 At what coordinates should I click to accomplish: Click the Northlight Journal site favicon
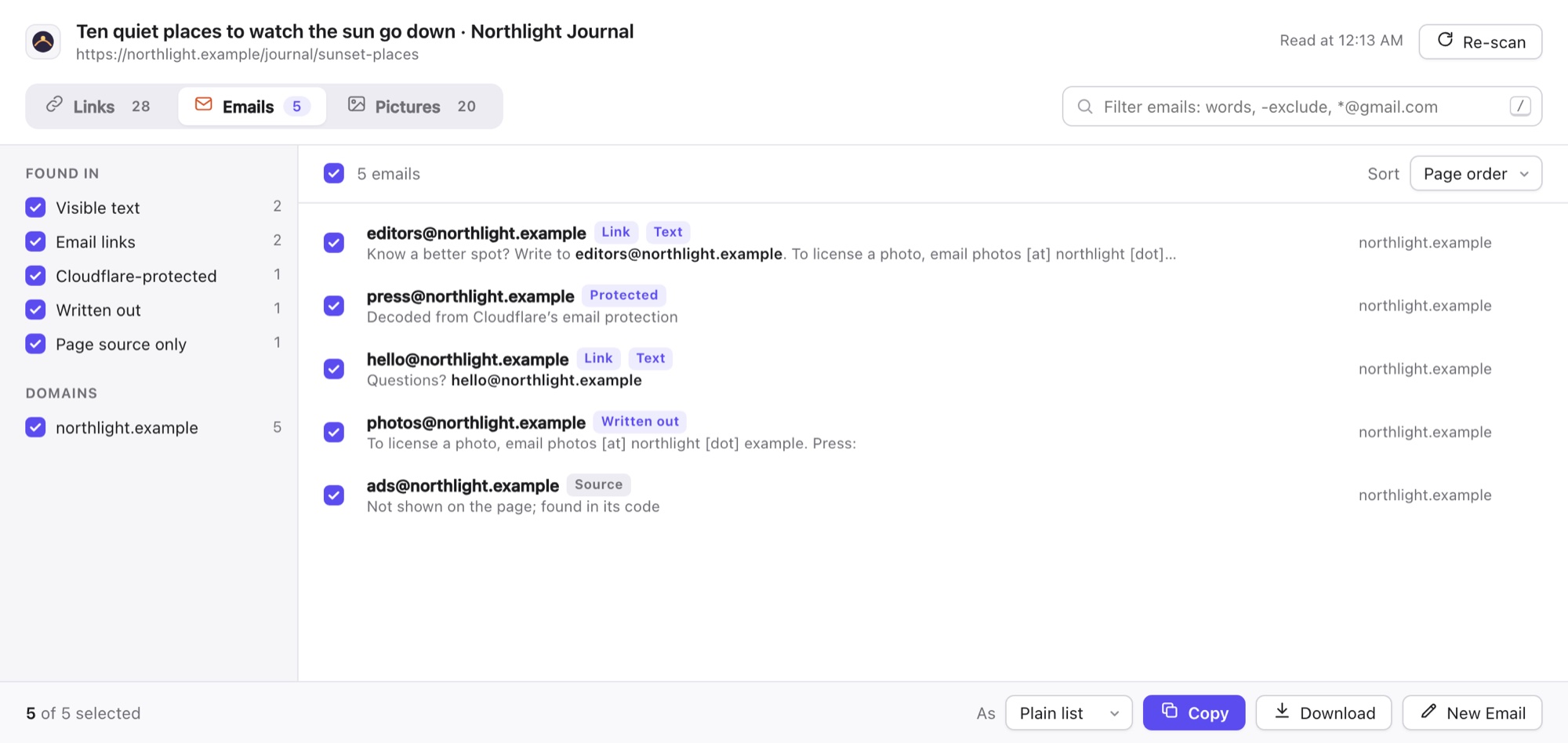point(43,42)
